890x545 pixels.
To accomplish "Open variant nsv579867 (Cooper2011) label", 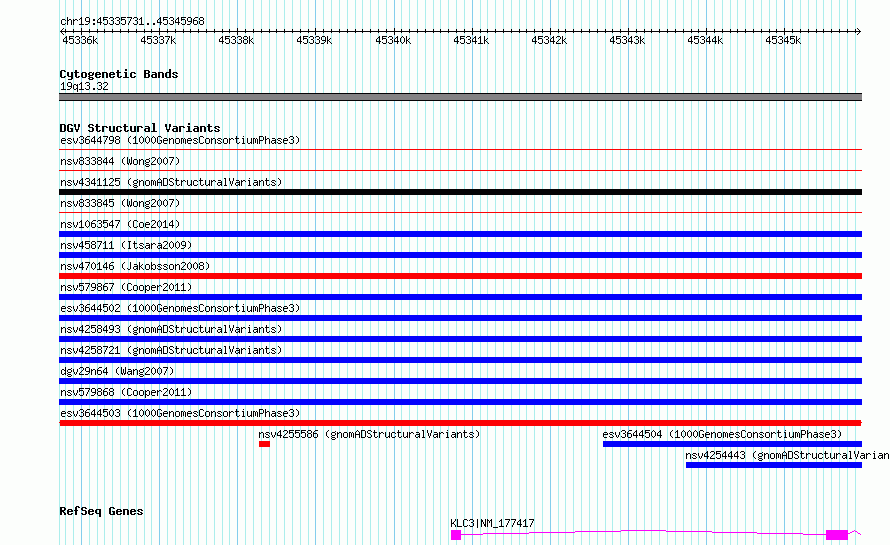I will point(126,287).
